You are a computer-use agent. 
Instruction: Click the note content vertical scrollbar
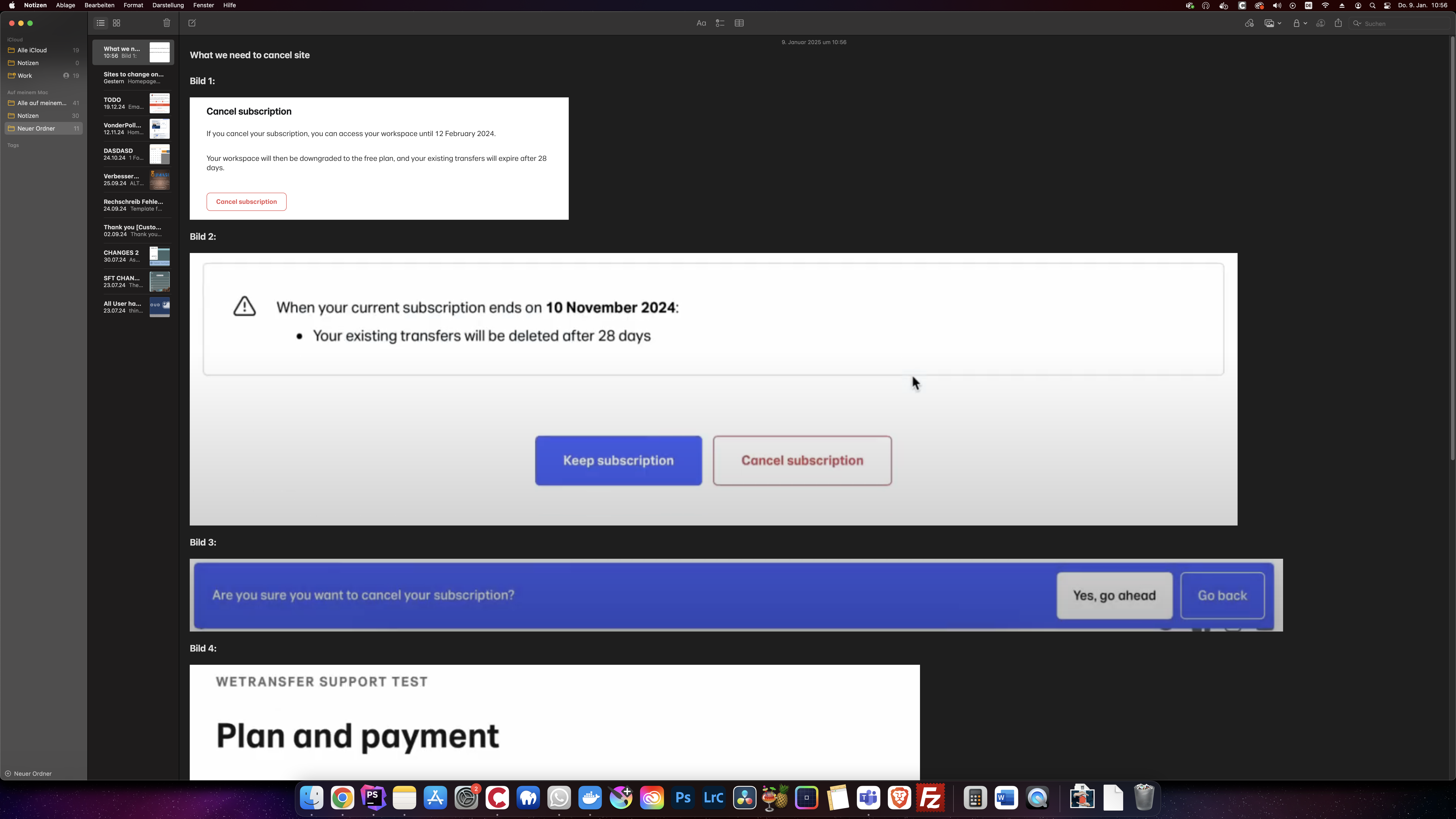pos(1452,249)
